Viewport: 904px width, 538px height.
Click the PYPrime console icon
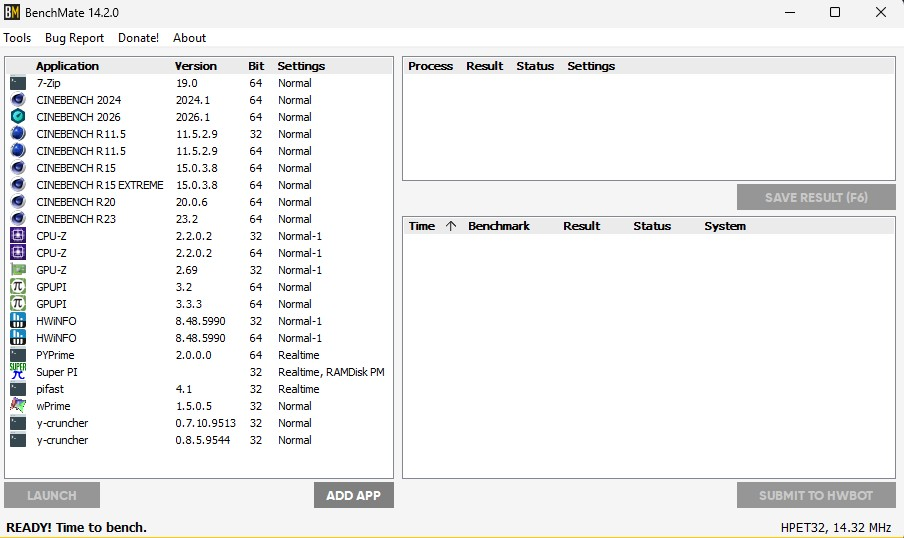pyautogui.click(x=18, y=355)
